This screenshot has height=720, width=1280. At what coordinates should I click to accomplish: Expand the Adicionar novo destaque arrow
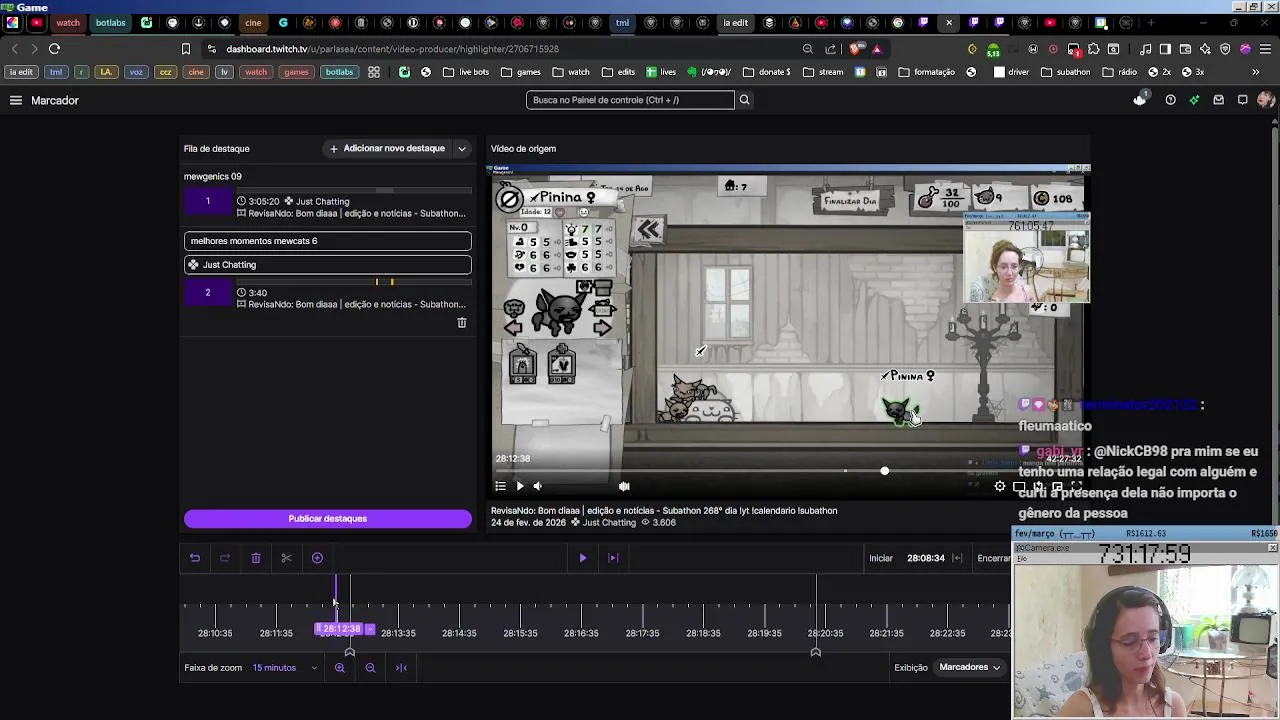(x=462, y=149)
